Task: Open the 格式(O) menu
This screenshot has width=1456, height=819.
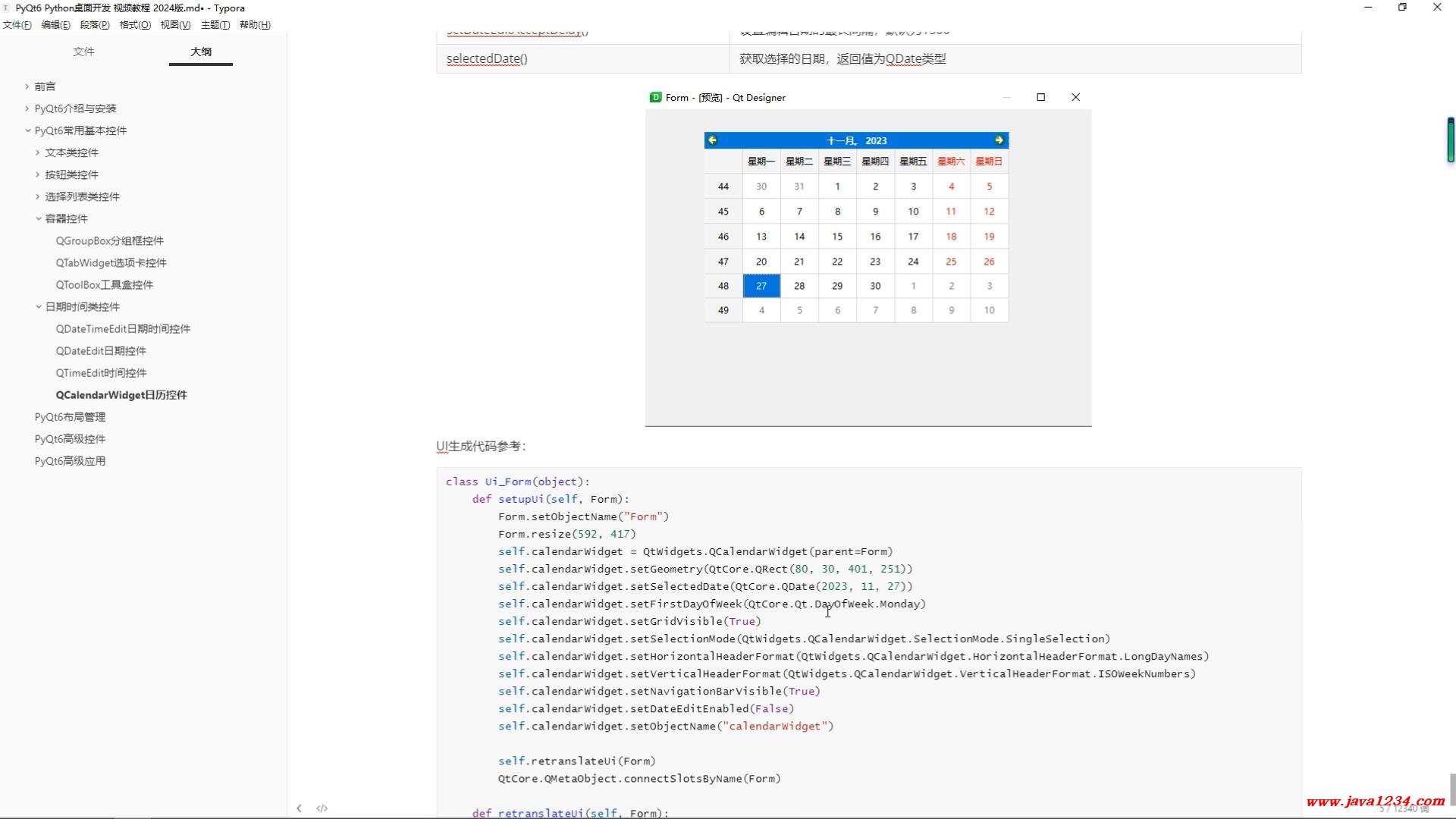Action: click(135, 25)
